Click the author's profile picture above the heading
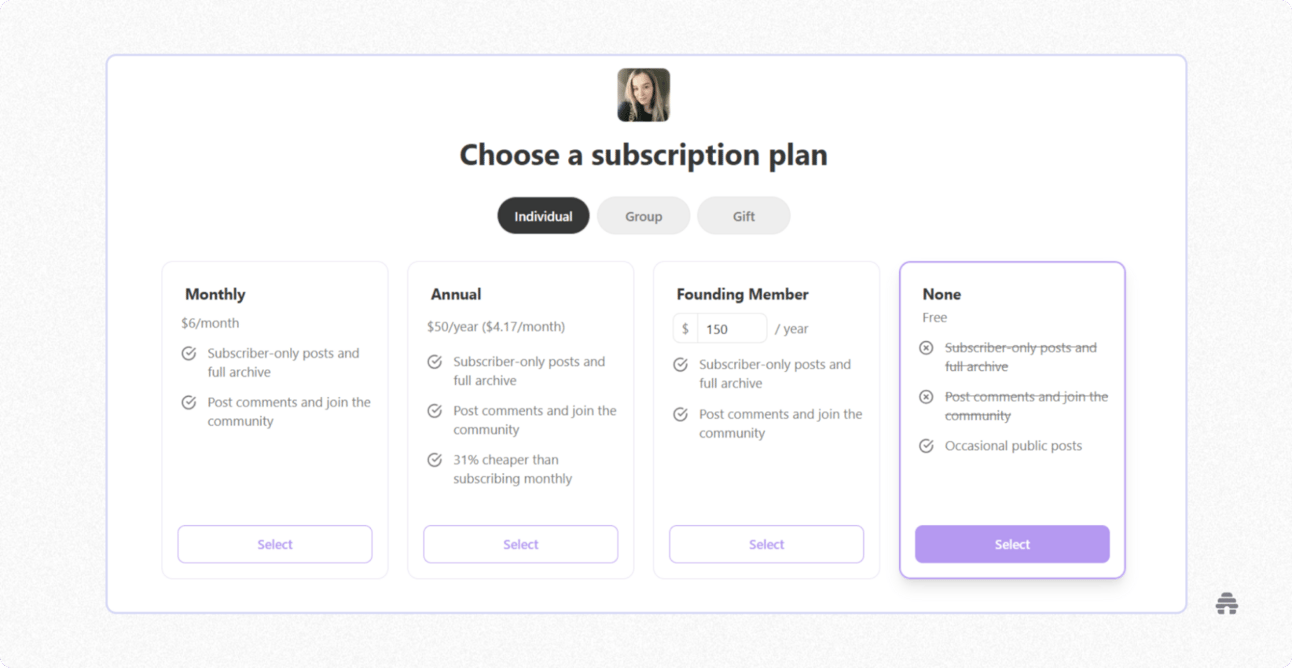Viewport: 1292px width, 668px height. click(643, 94)
